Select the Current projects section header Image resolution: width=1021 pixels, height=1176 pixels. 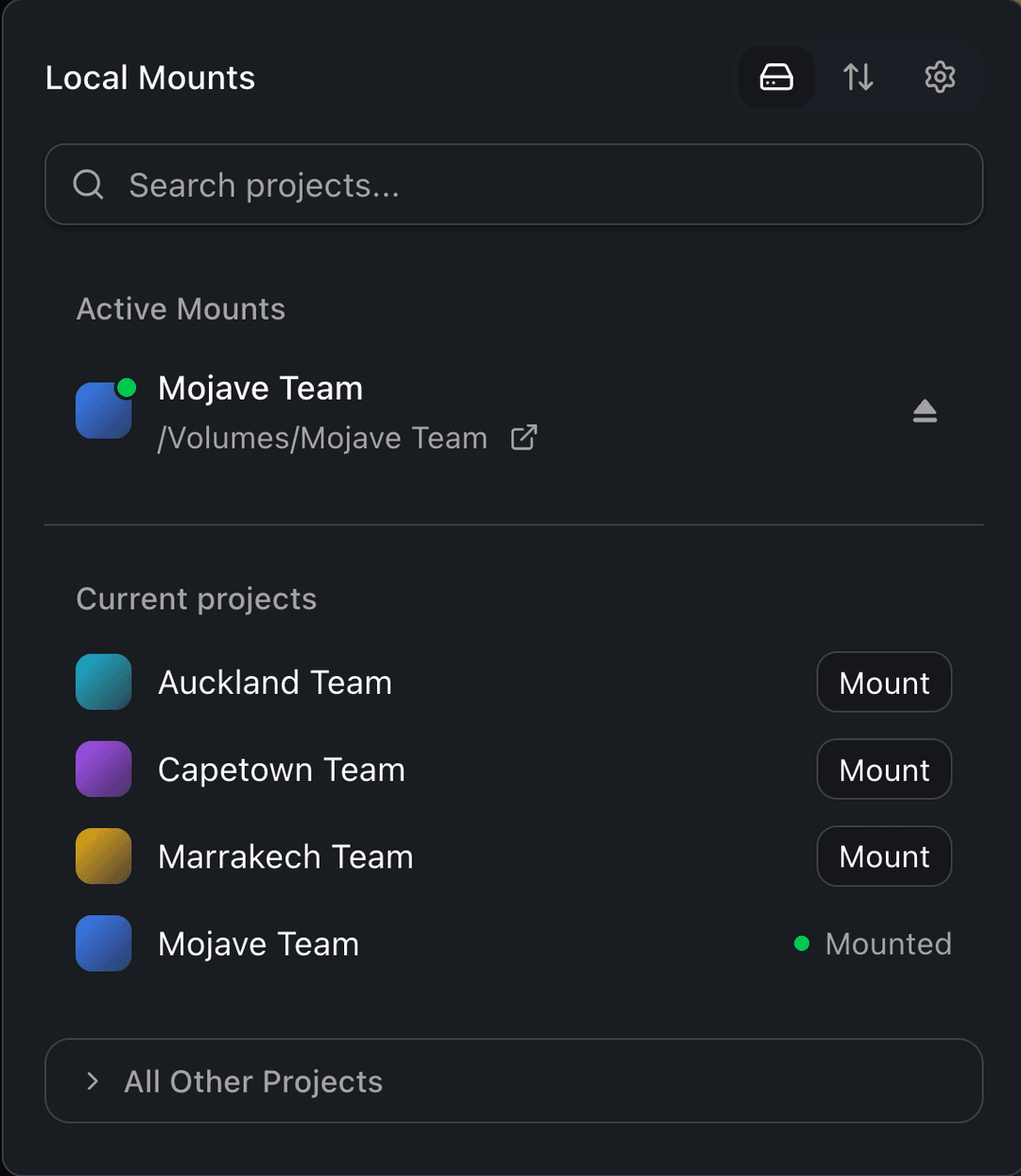[x=196, y=598]
